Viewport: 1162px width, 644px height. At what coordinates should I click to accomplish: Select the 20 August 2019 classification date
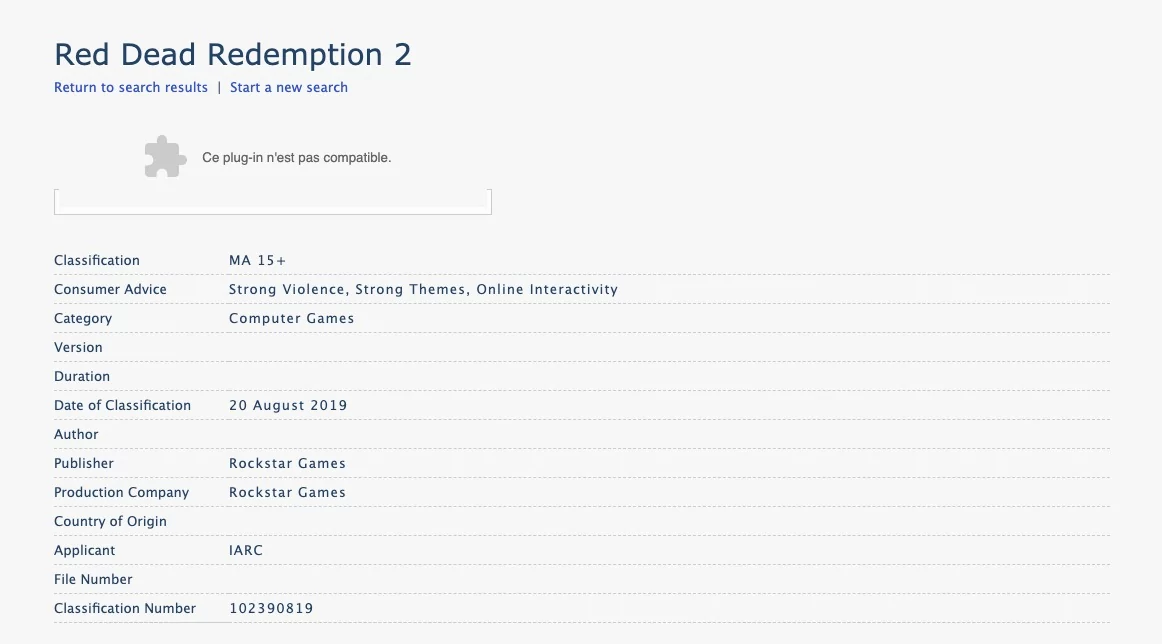[x=288, y=405]
